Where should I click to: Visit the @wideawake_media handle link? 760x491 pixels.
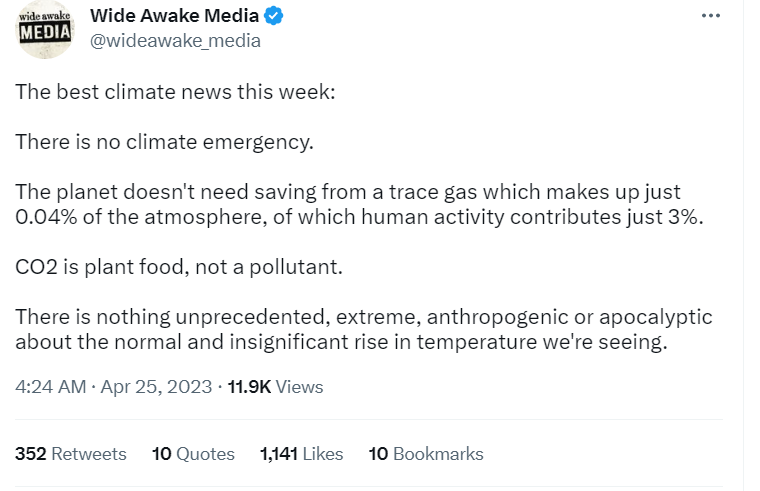(x=175, y=41)
